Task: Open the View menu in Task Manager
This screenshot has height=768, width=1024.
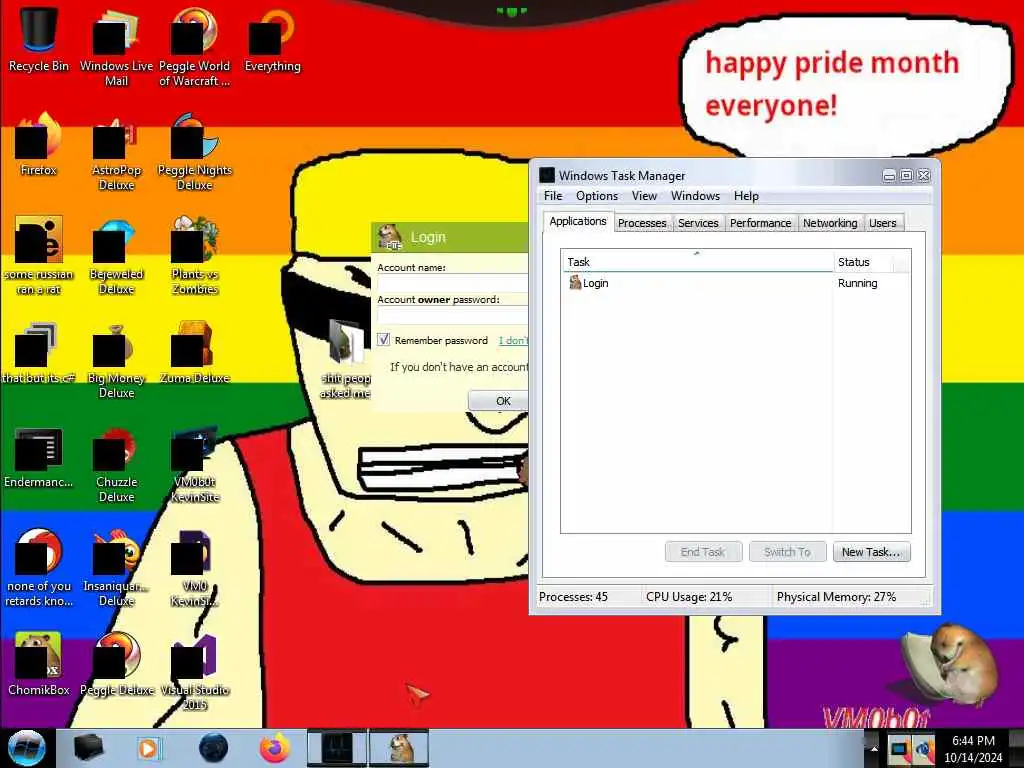Action: point(644,196)
